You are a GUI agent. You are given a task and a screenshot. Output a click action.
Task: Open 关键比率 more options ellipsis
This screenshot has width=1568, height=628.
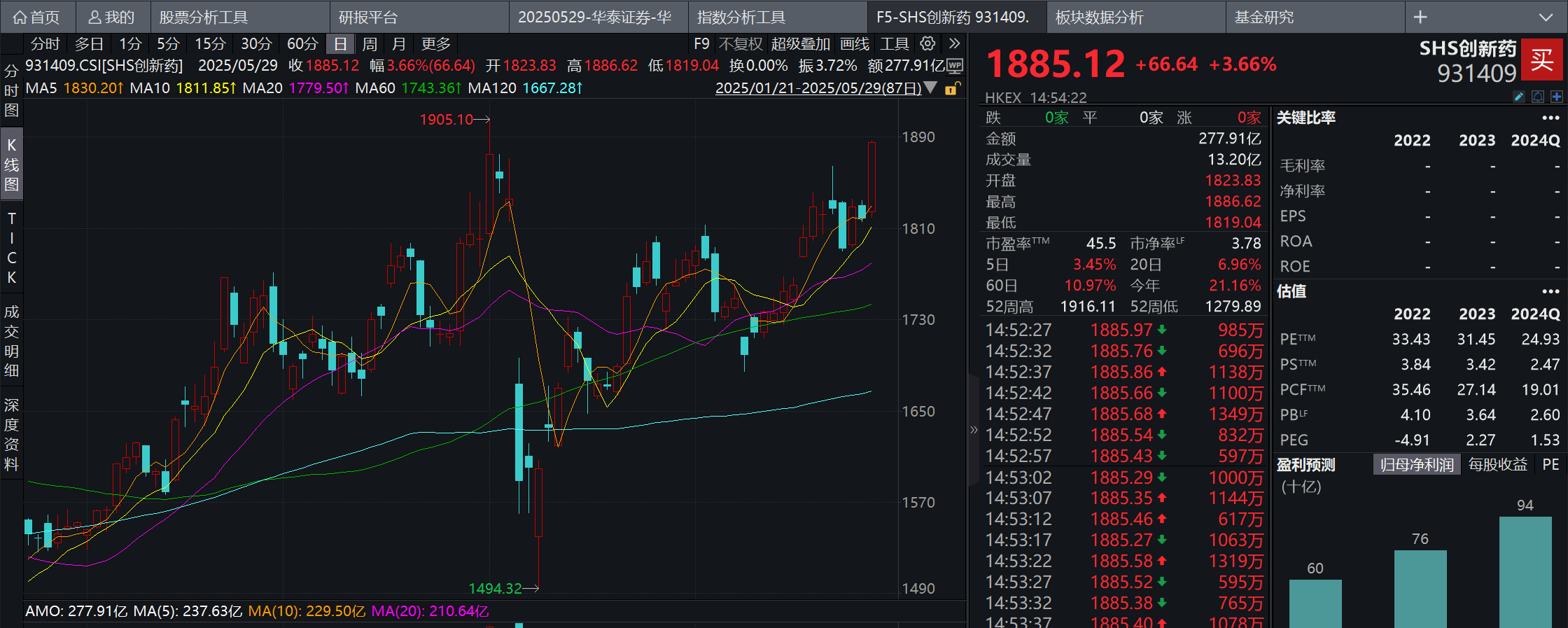tap(1550, 118)
